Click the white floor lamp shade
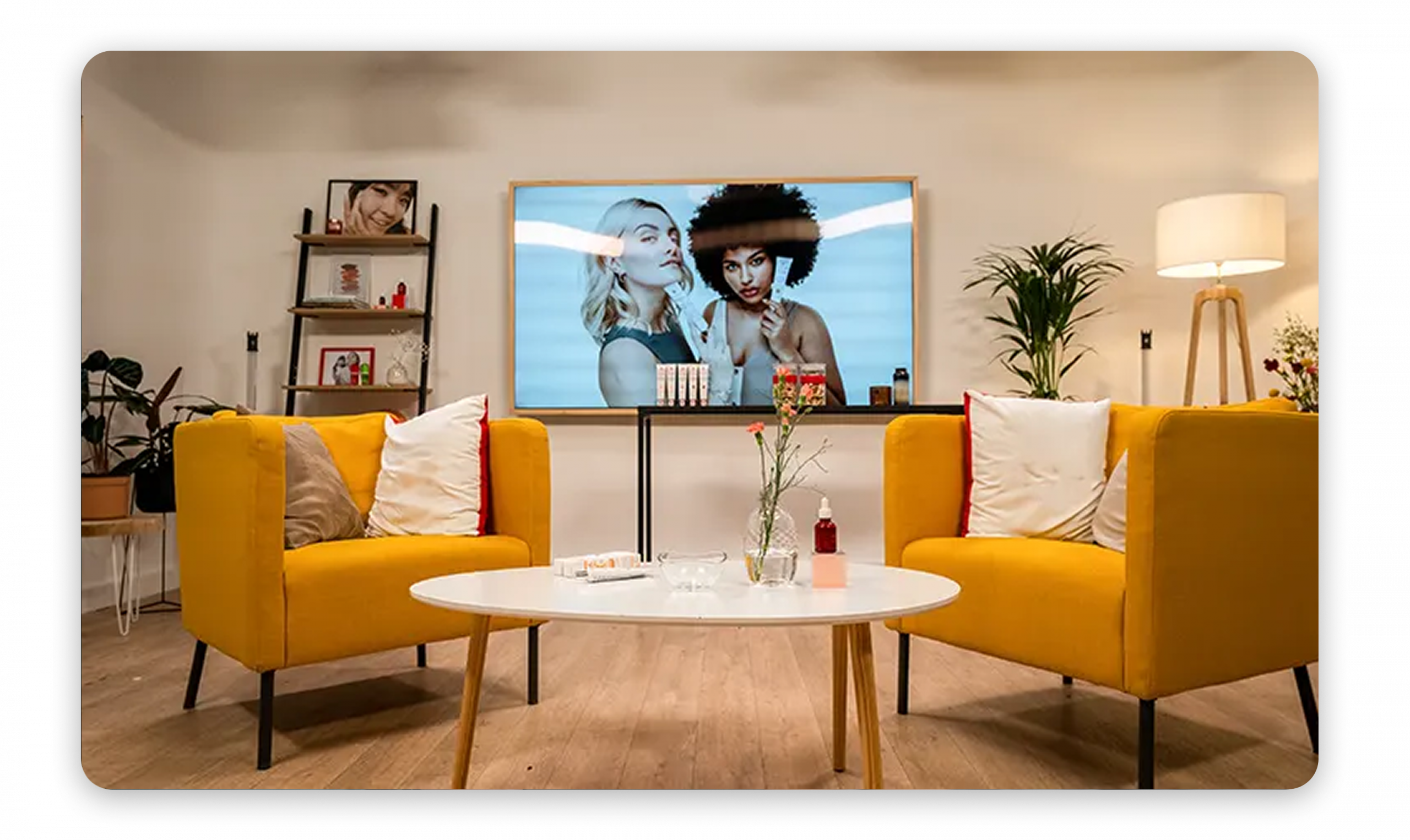The image size is (1410, 840). tap(1220, 234)
